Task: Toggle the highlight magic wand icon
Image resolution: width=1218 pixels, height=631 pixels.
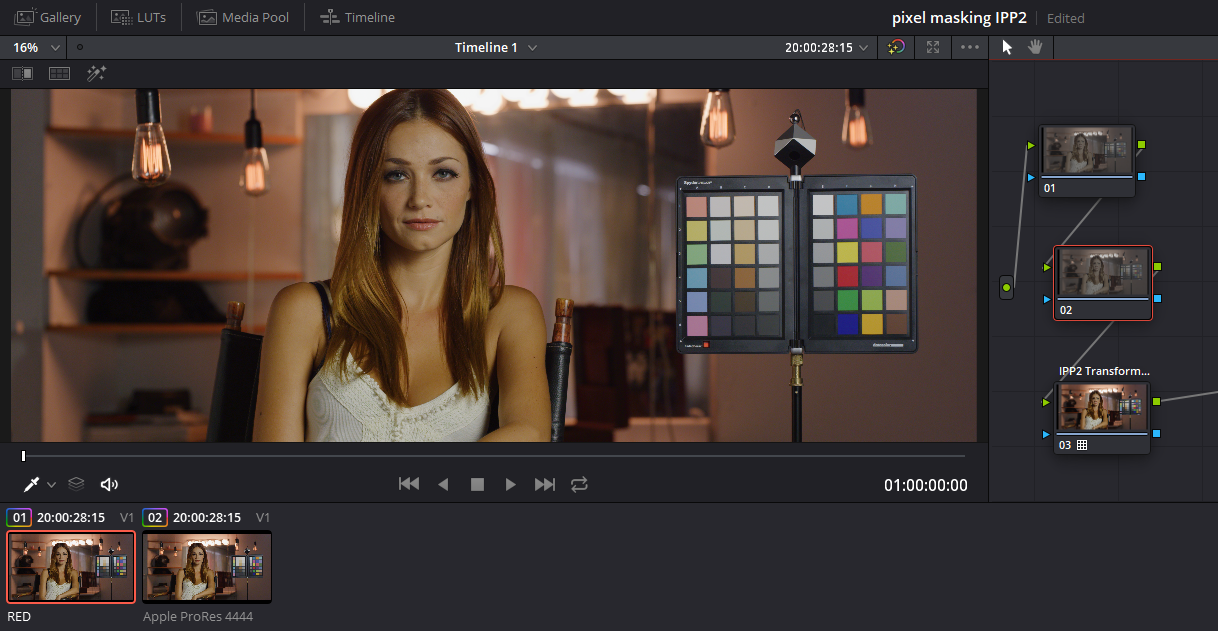Action: 96,73
